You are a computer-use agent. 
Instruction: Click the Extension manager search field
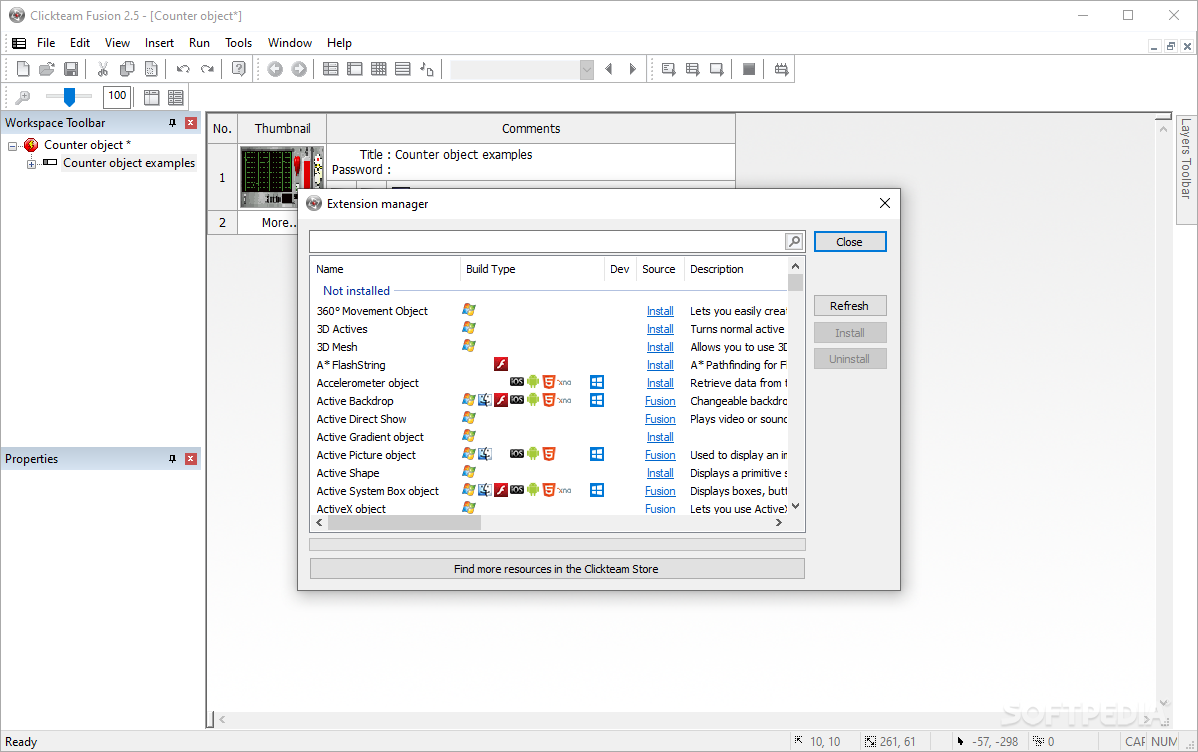[547, 241]
